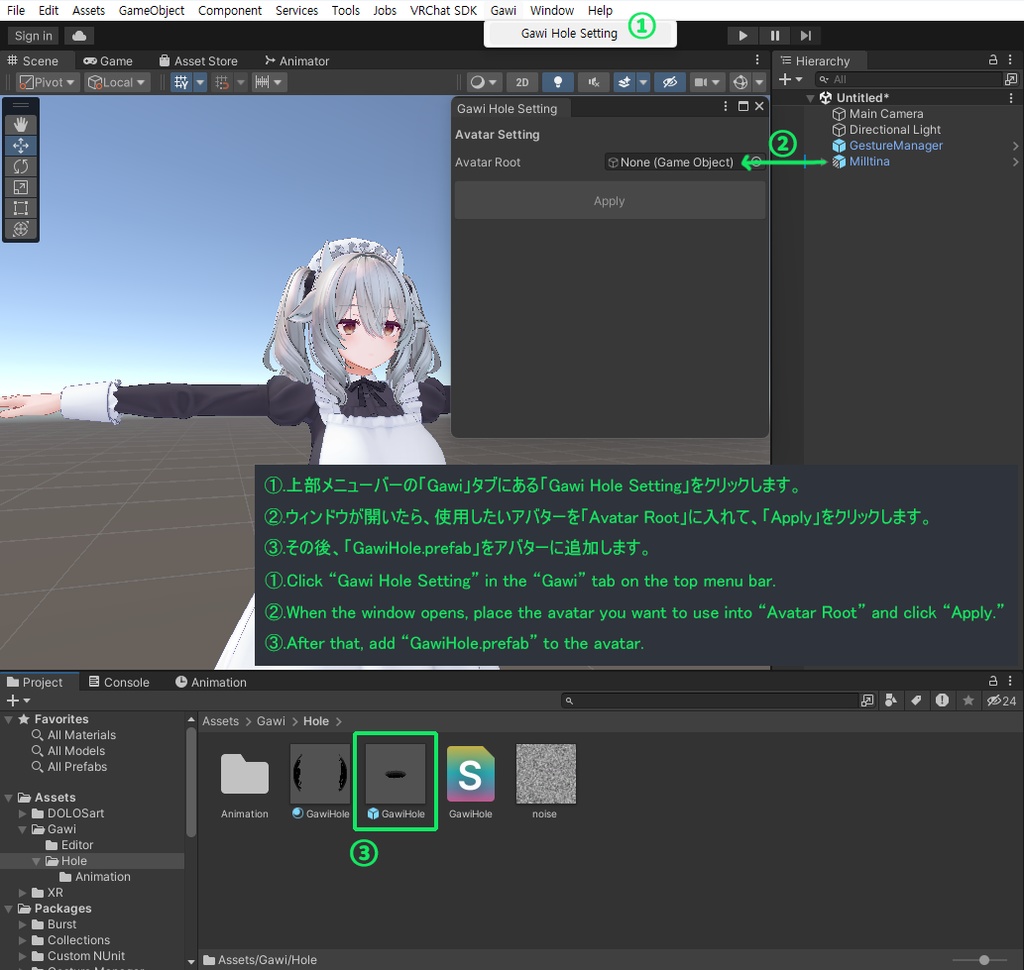Open the Pivot/Center dropdown
Screen dimensions: 1024x970
(x=47, y=82)
